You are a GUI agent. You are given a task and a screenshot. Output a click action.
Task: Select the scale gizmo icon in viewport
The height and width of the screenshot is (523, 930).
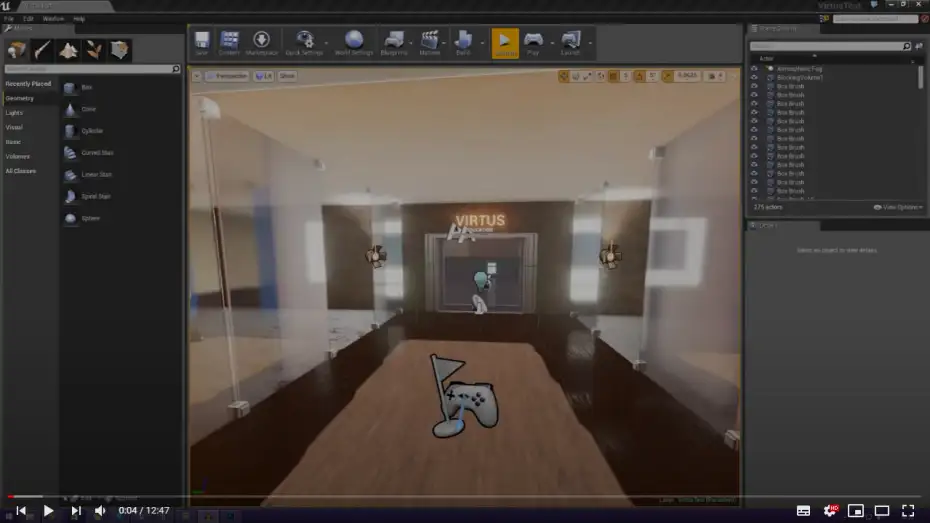point(587,76)
